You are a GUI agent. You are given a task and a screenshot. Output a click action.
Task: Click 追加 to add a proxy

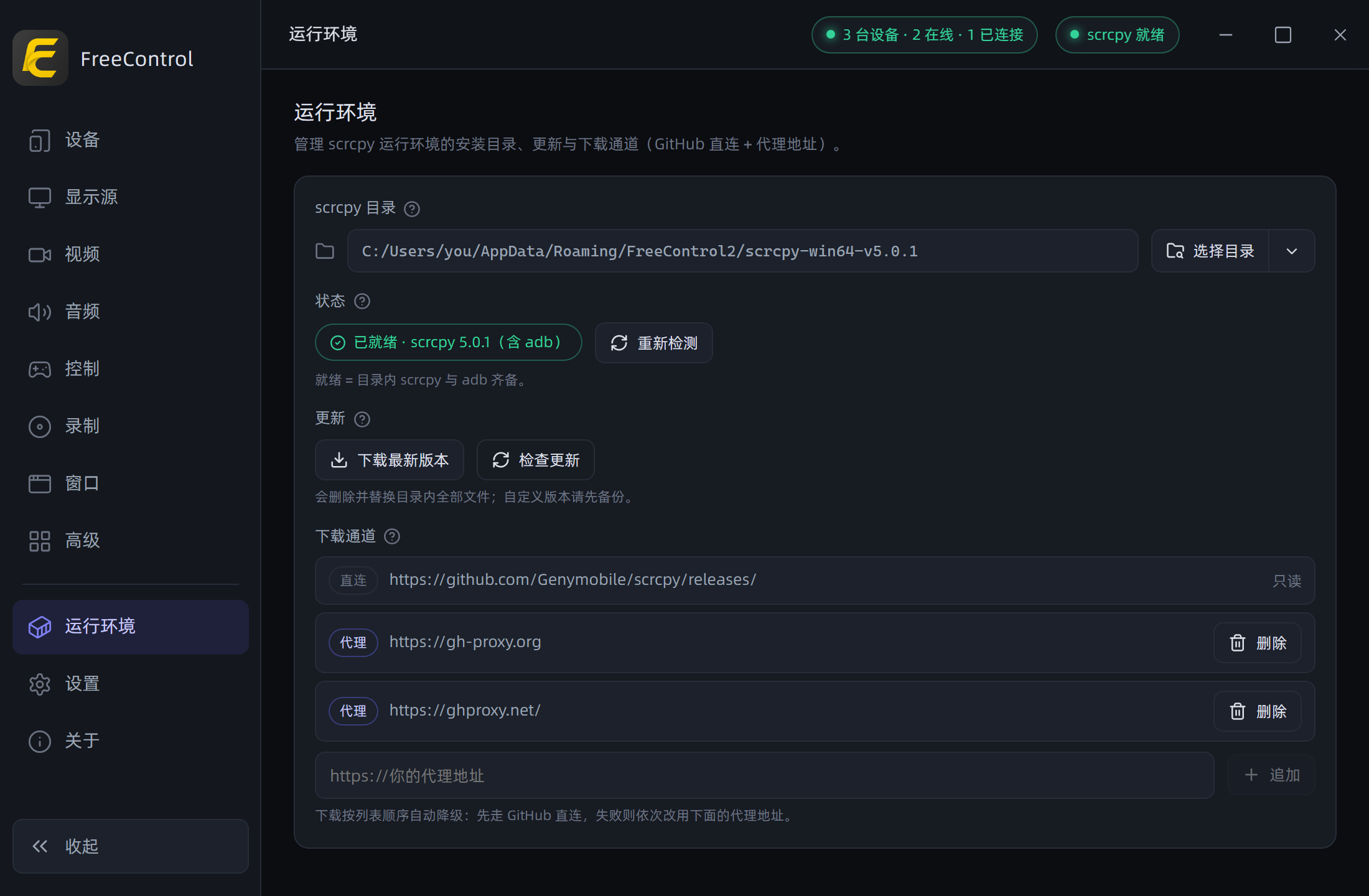coord(1271,775)
